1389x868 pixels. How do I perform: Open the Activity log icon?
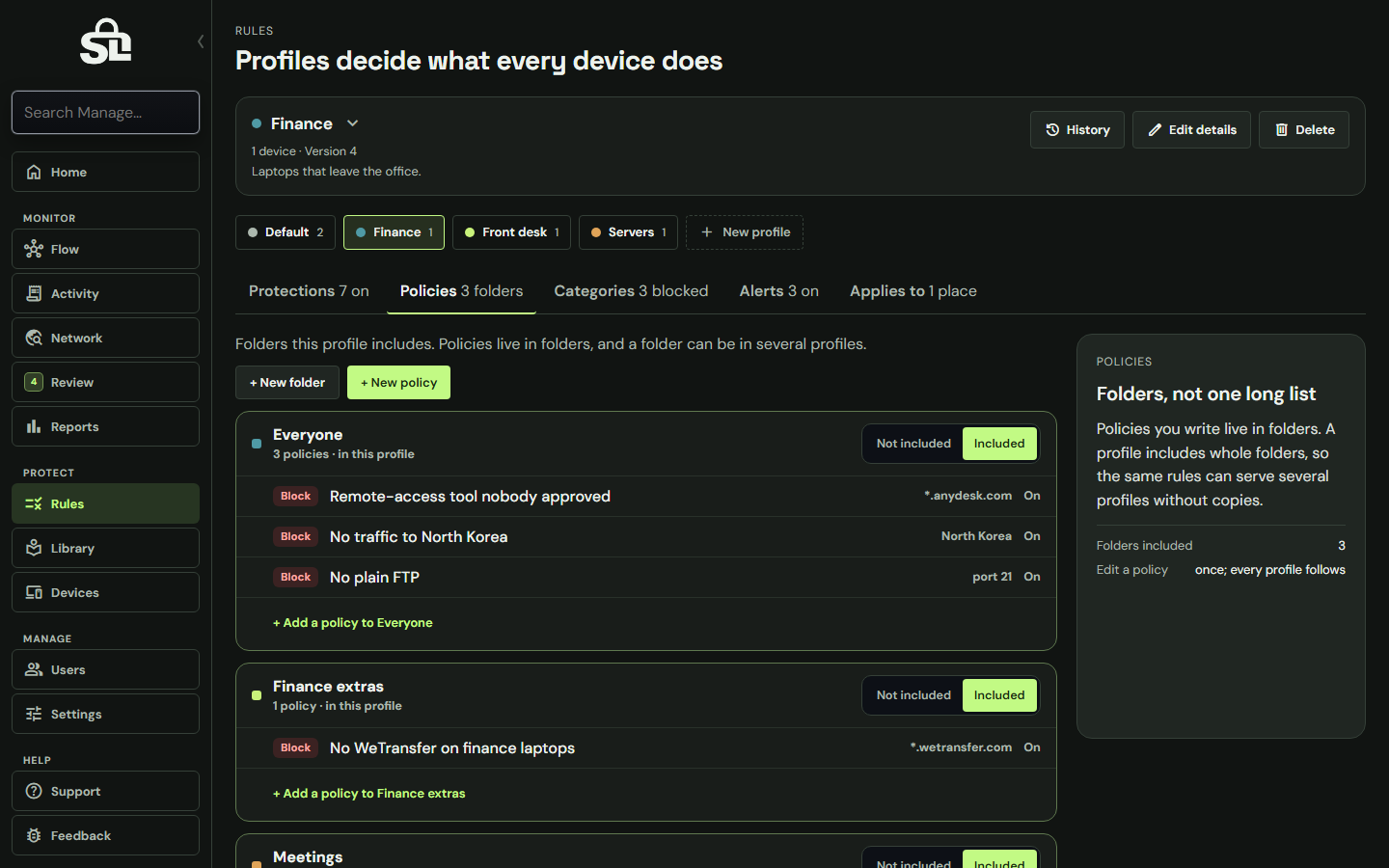(34, 293)
